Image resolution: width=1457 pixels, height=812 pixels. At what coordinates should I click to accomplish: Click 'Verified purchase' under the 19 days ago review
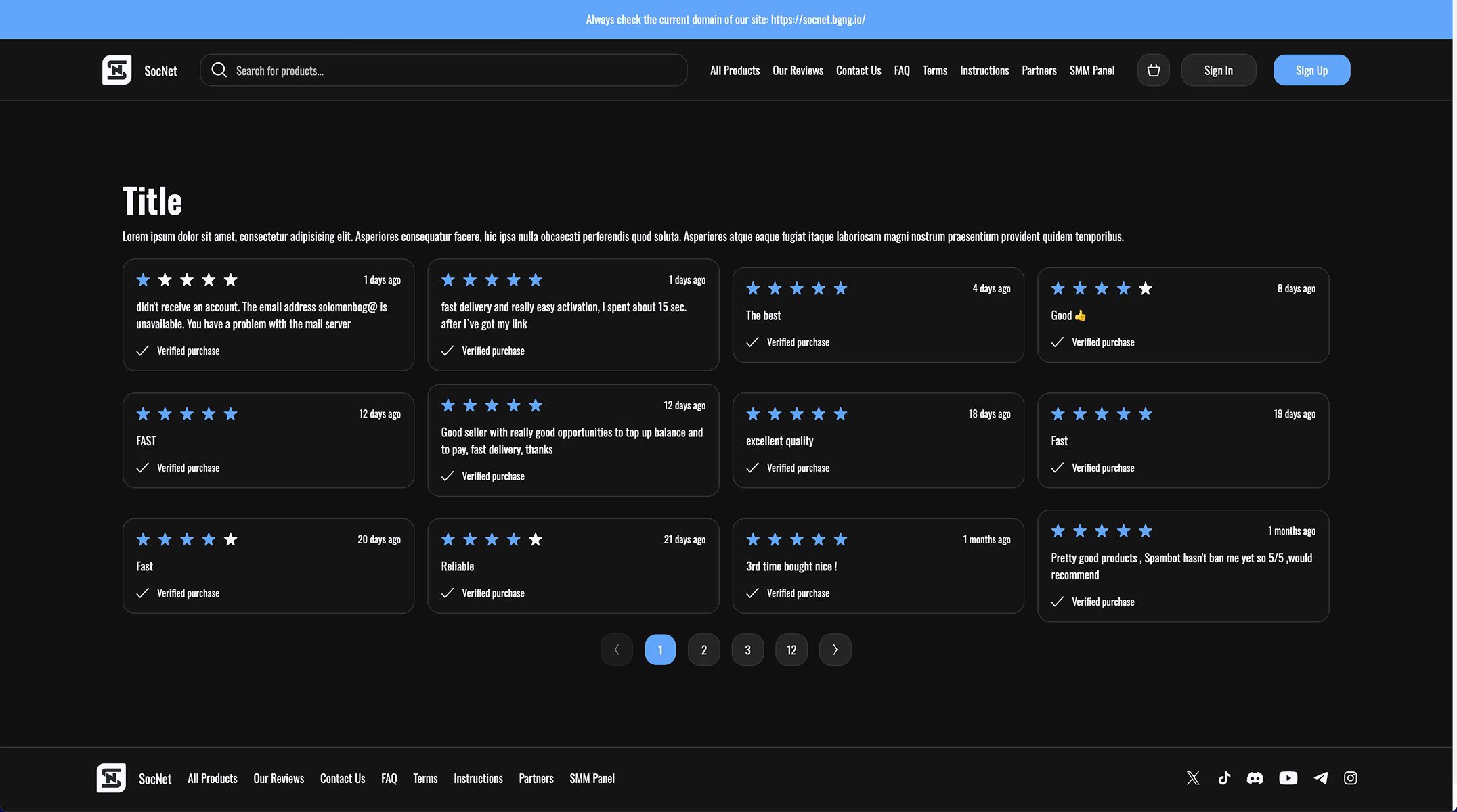[1103, 468]
